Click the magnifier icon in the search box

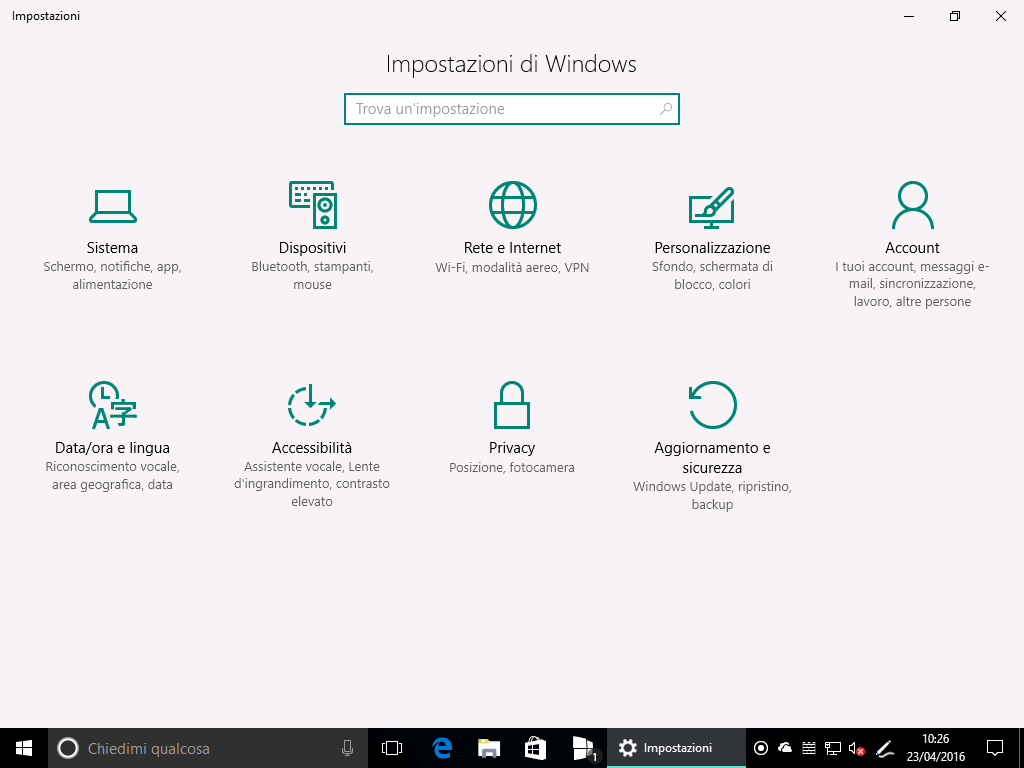(665, 108)
